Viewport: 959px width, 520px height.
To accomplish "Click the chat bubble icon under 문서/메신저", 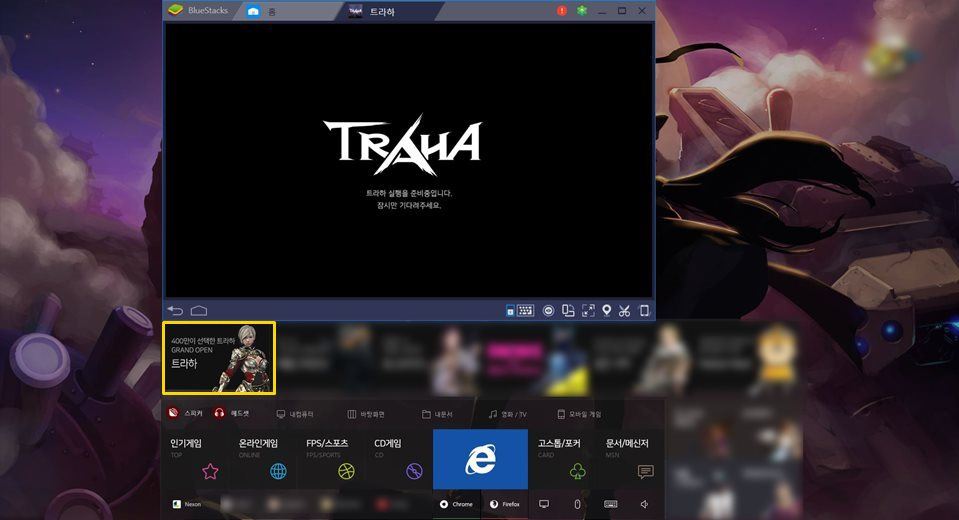I will point(645,471).
